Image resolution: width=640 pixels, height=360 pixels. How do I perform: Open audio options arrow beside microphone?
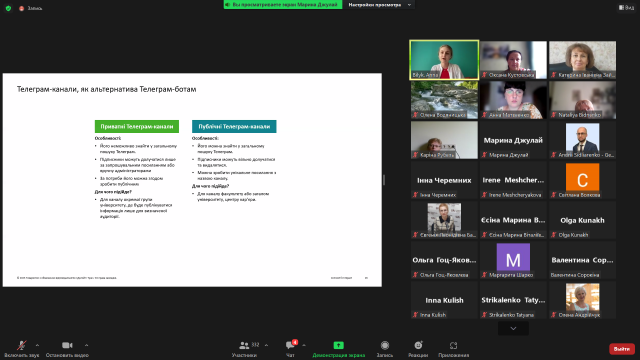(x=37, y=345)
